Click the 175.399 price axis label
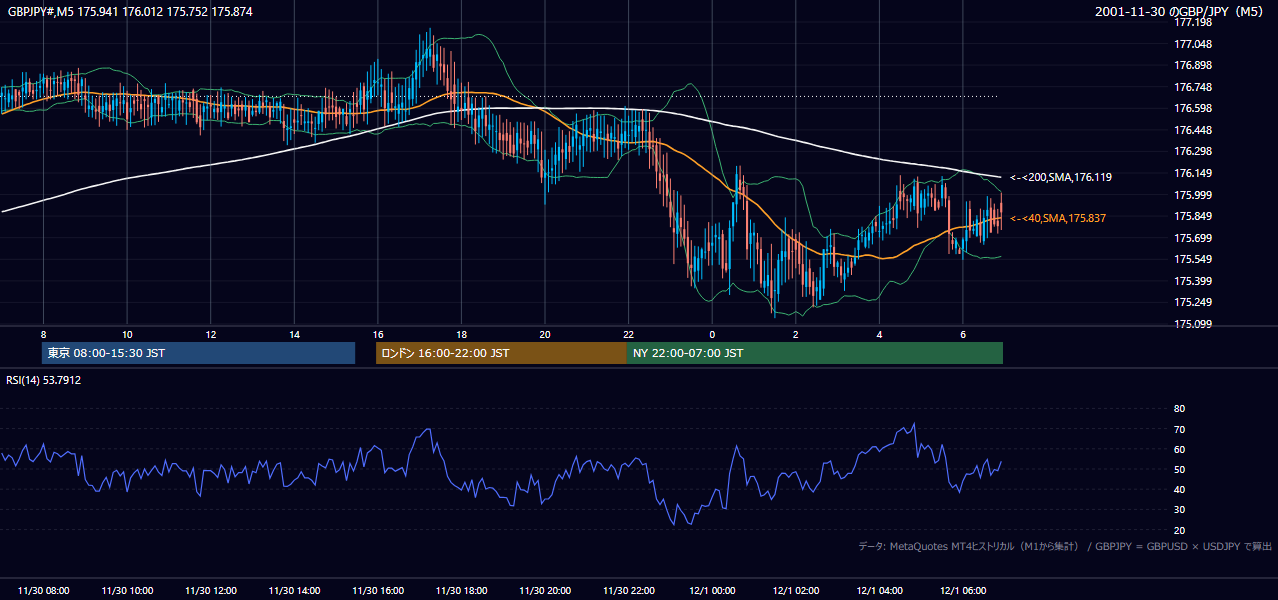Viewport: 1278px width, 600px height. point(1193,282)
